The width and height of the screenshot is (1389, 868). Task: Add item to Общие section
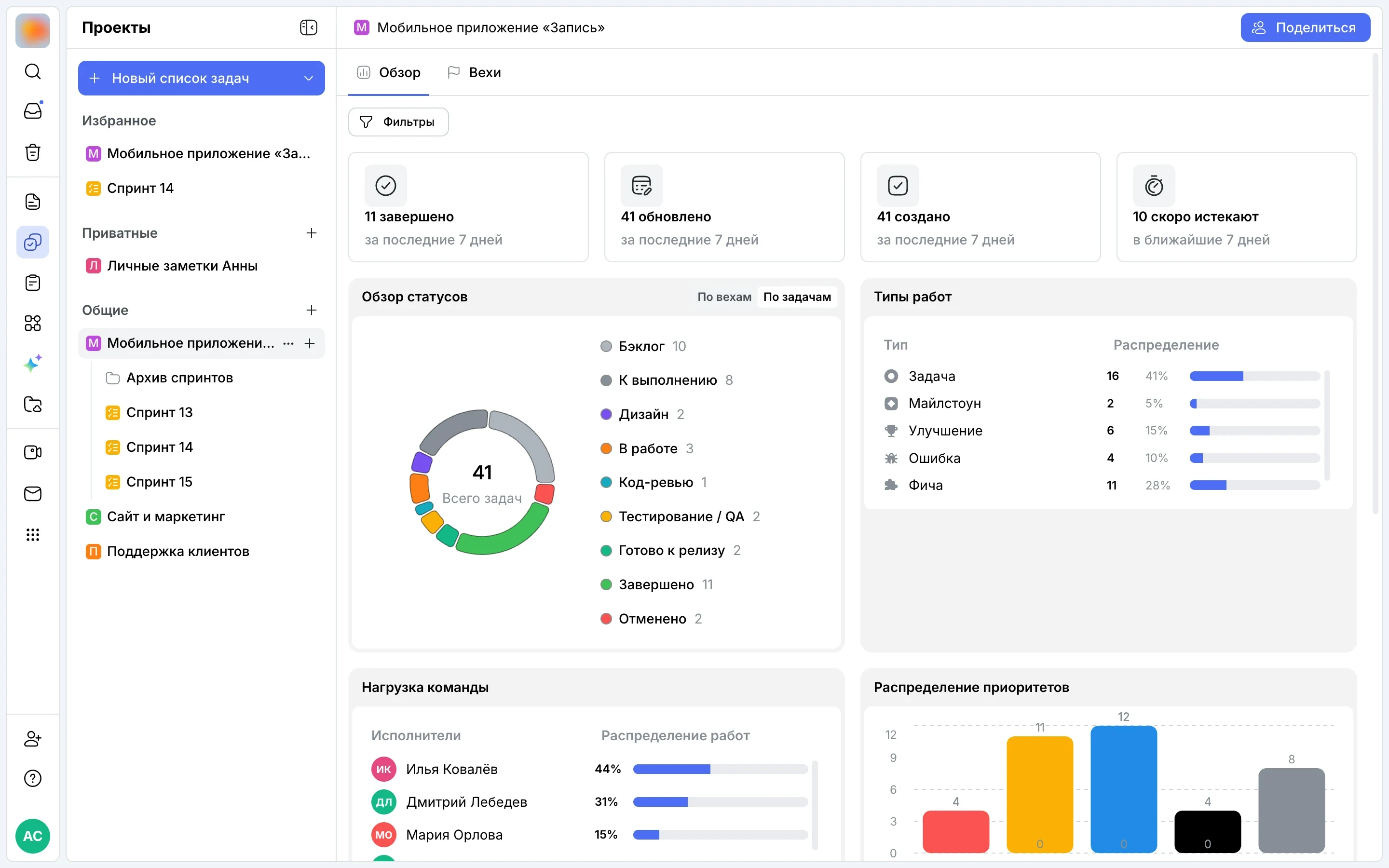point(311,310)
